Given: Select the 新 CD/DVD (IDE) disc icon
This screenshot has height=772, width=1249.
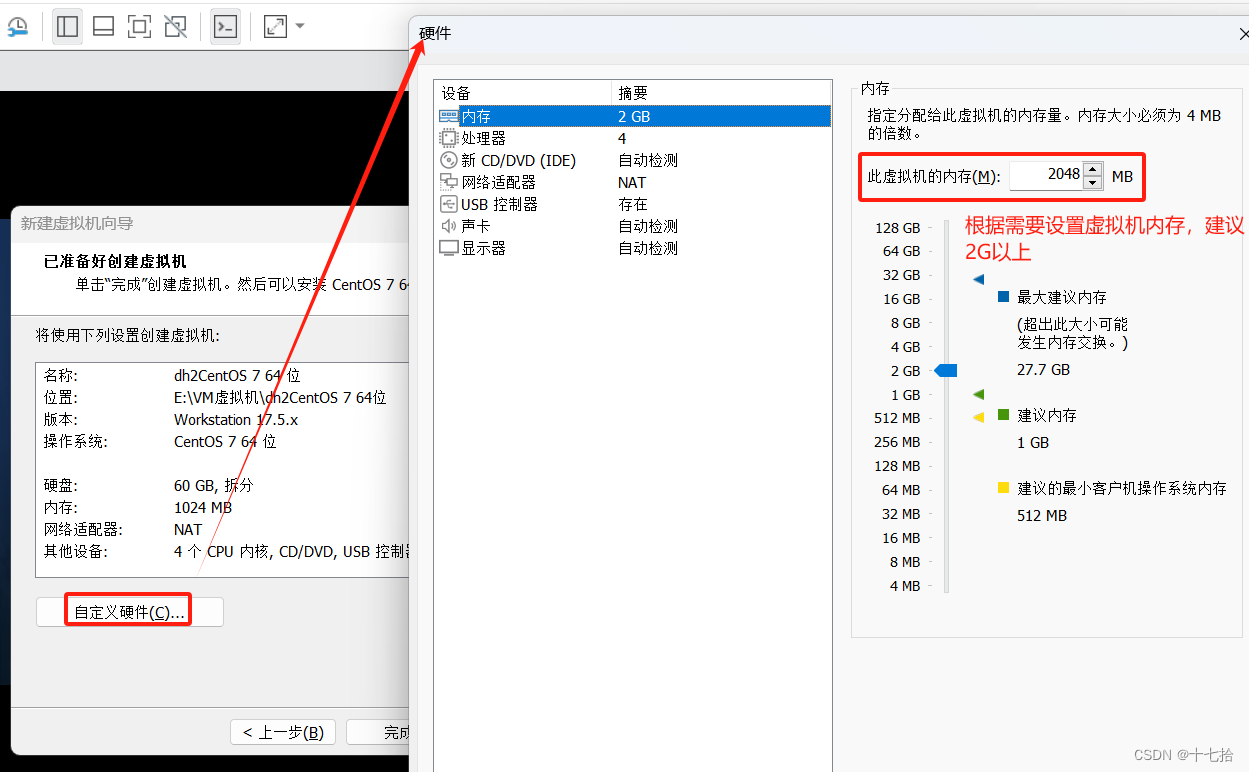Looking at the screenshot, I should click(x=449, y=160).
